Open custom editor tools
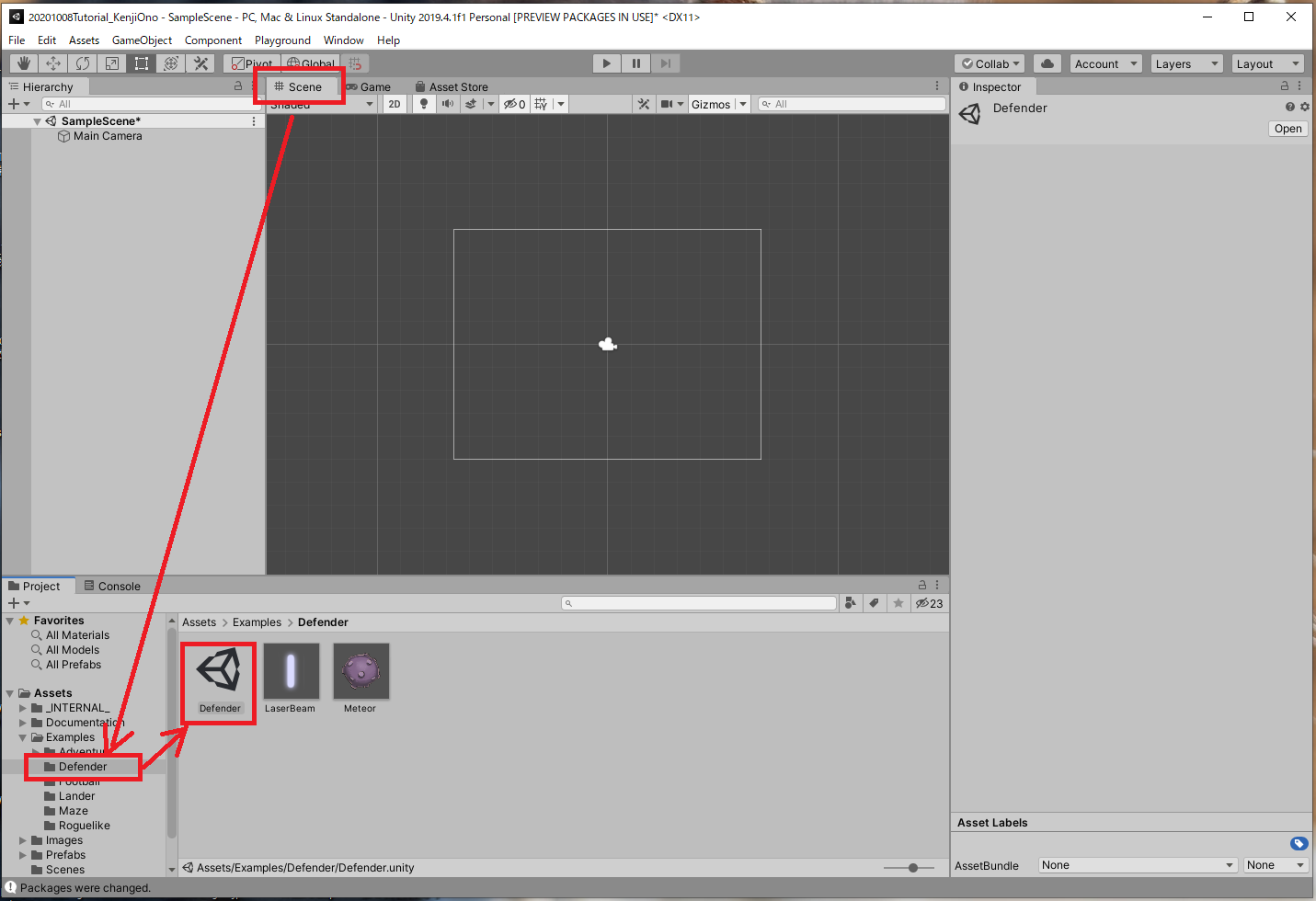The height and width of the screenshot is (901, 1316). (x=200, y=63)
